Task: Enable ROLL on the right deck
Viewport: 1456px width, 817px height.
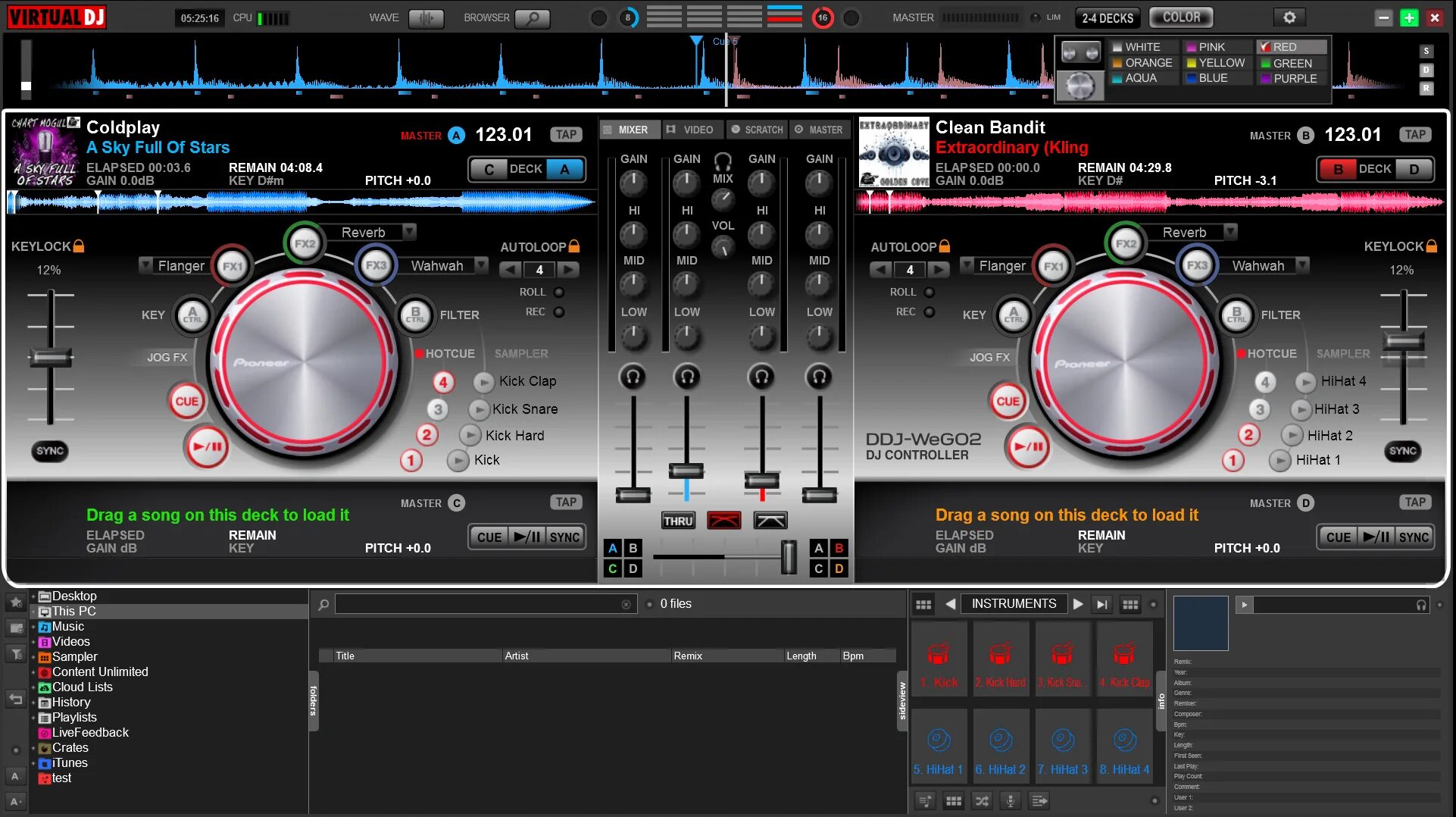Action: [930, 293]
